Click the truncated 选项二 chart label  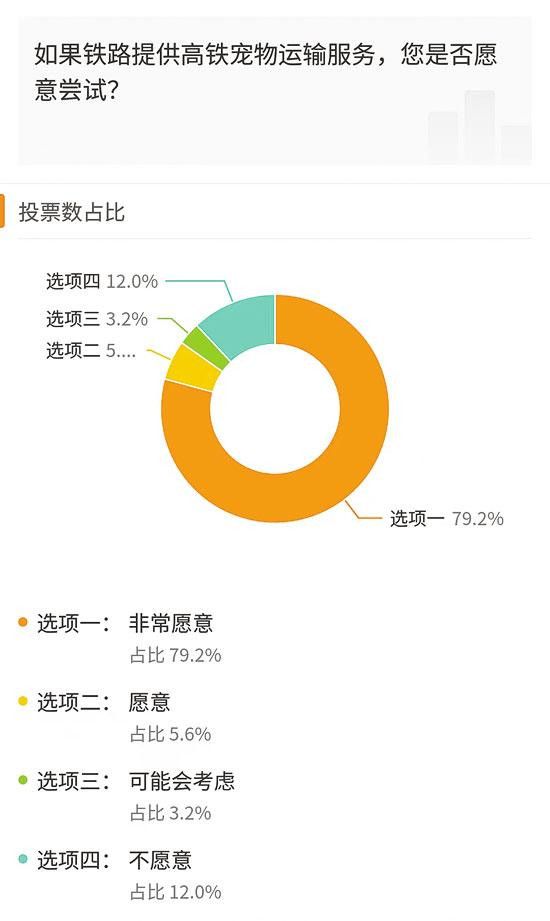tap(91, 351)
